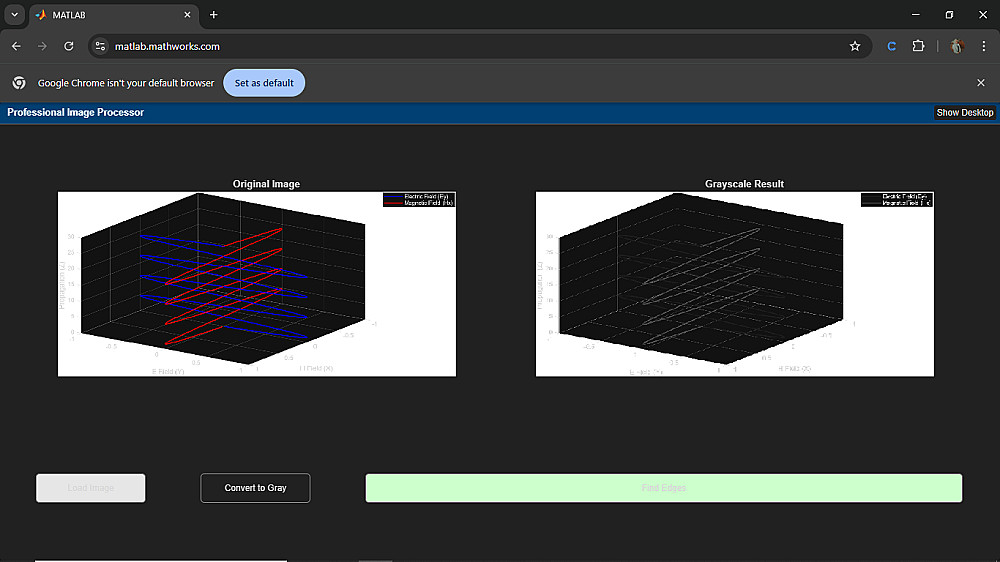Click the Load Image button
Screen dimensions: 1000x562
[91, 488]
